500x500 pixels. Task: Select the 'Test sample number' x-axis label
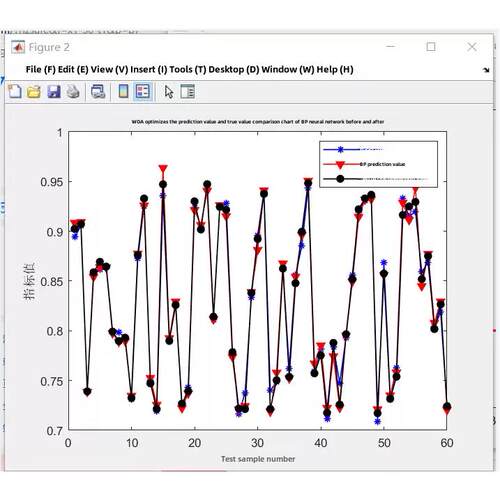(258, 459)
